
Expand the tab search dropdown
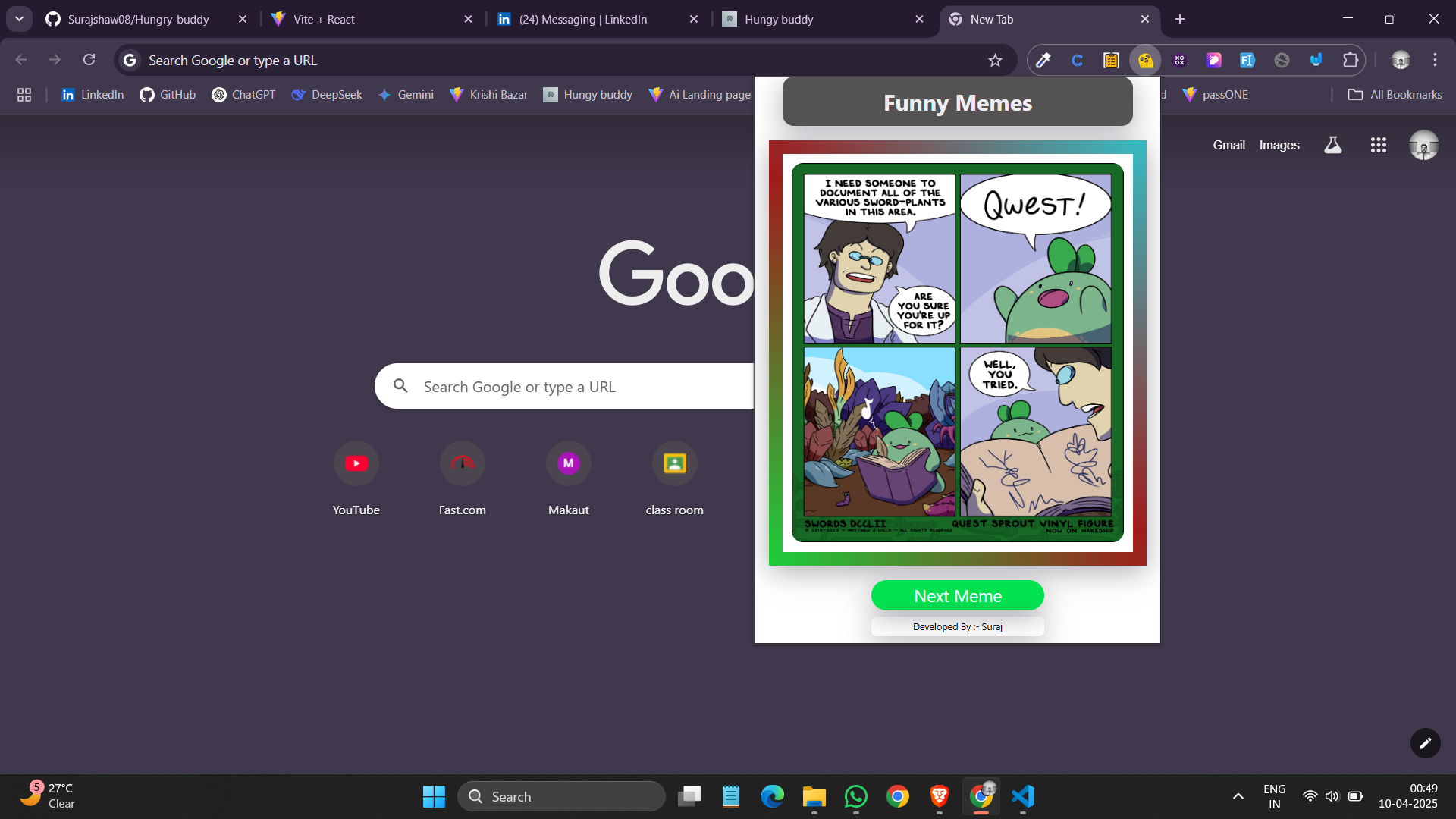point(19,19)
